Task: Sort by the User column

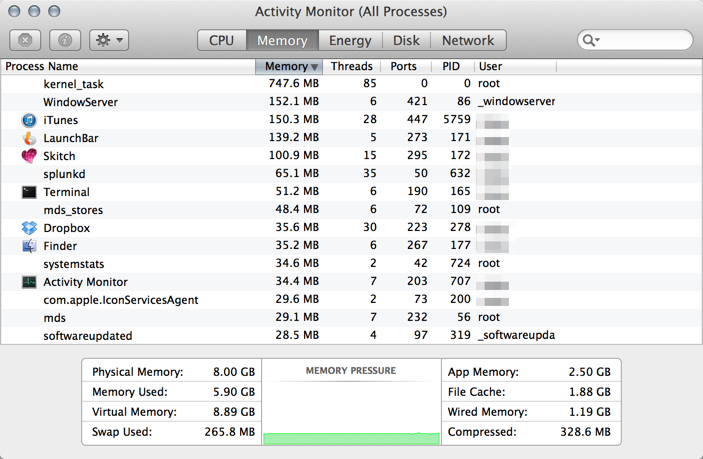Action: pos(515,66)
